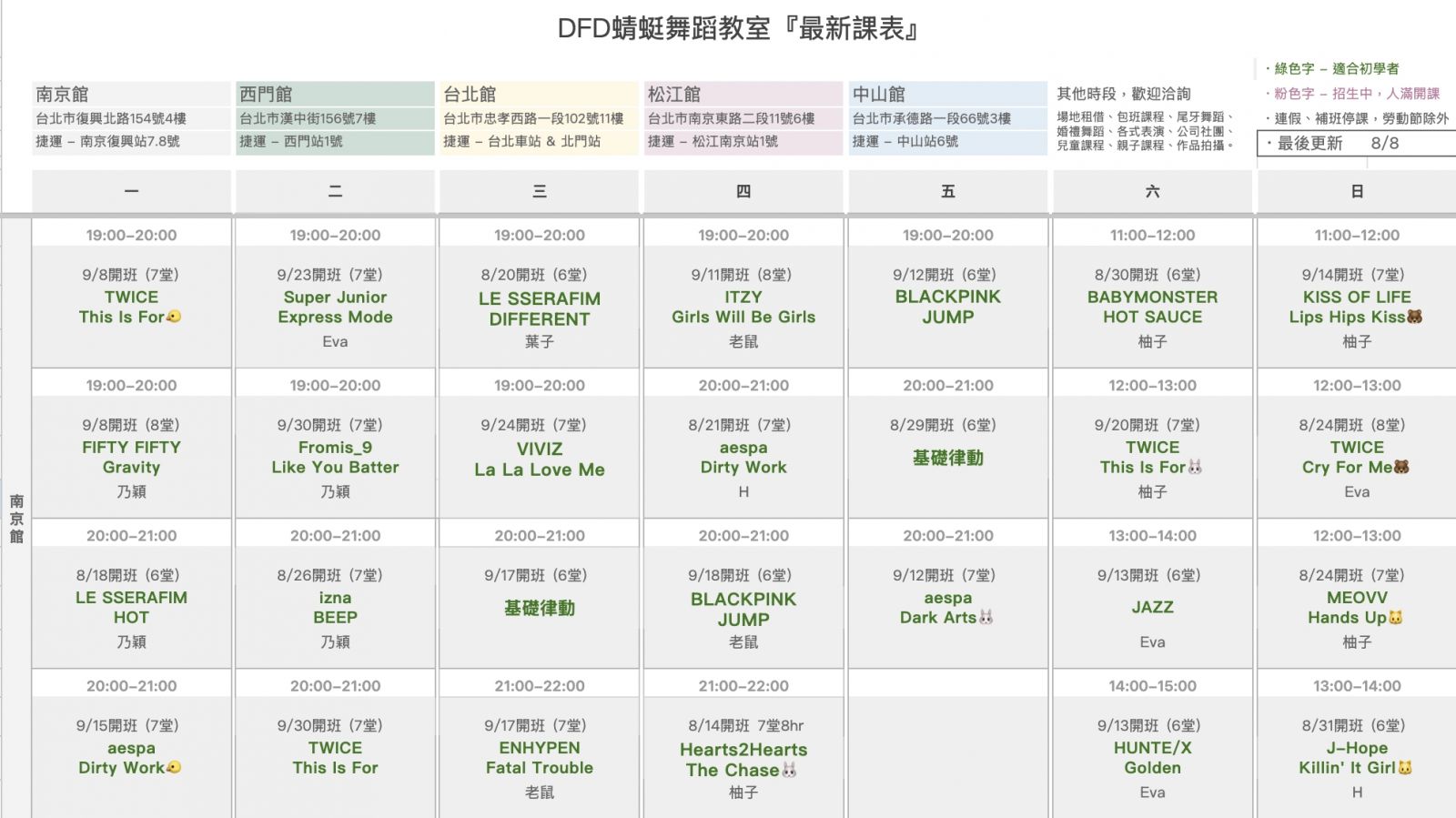Screen dimensions: 1456x818
Task: Click the rabbit emoji after The Chase
Action: pos(789,770)
